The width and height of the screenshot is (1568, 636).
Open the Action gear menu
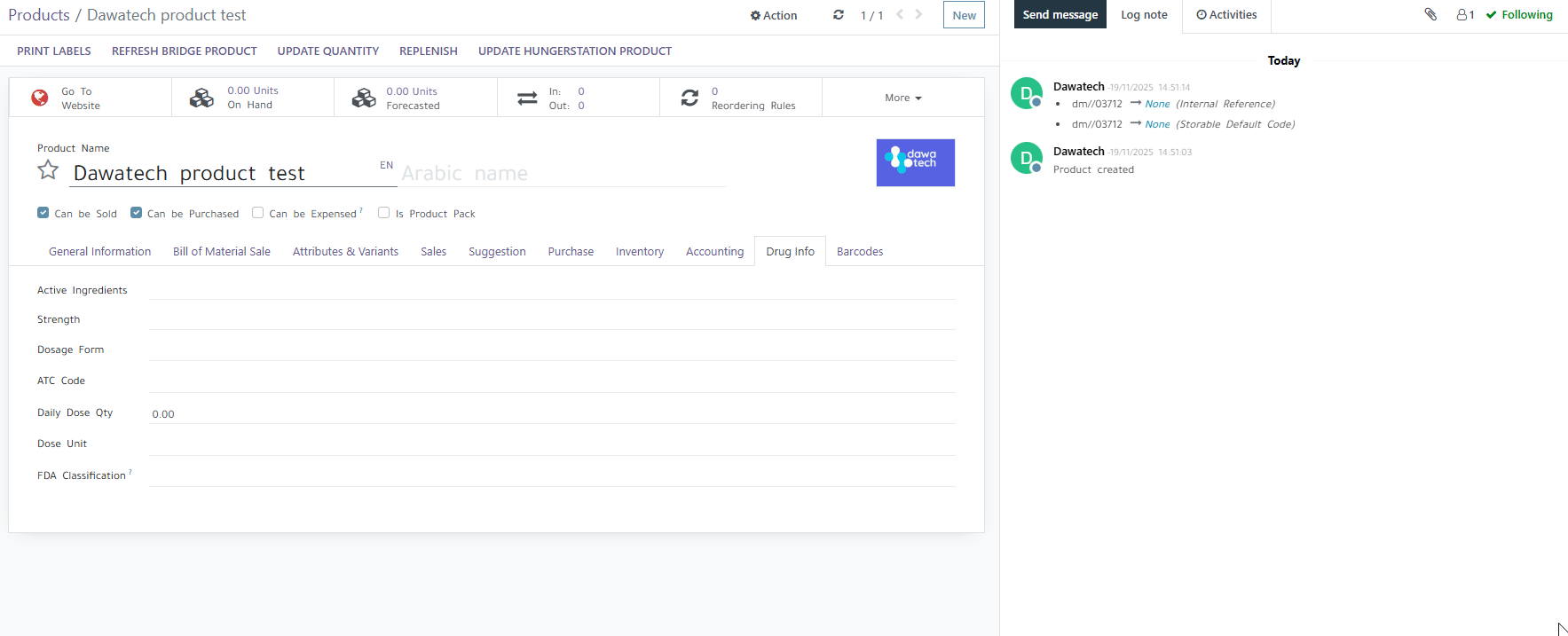click(x=774, y=15)
